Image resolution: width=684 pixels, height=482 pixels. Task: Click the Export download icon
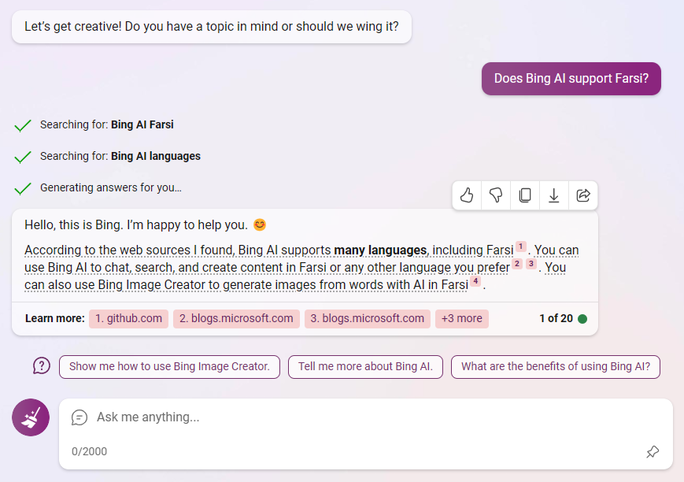coord(554,195)
